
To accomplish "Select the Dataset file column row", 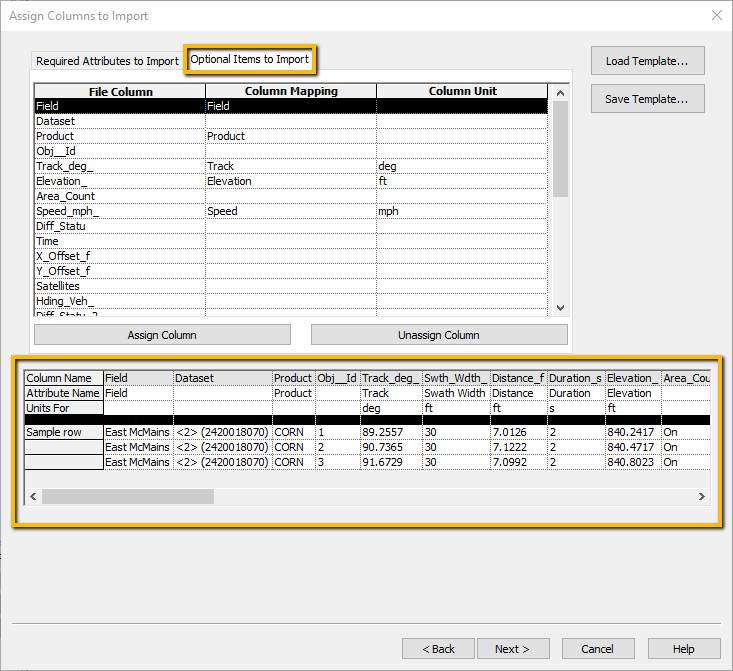I will [x=291, y=121].
